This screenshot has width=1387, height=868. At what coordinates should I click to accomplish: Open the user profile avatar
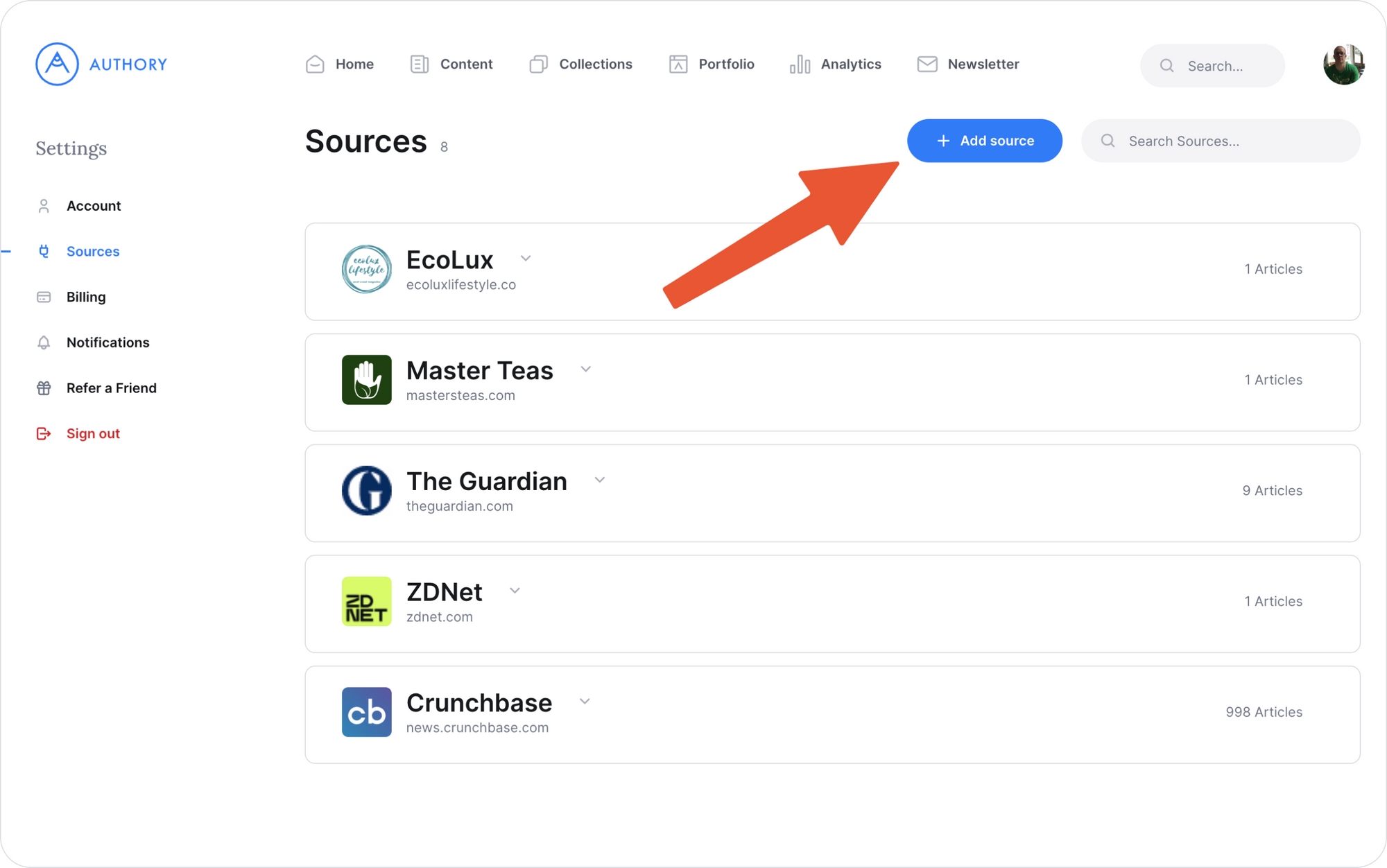pyautogui.click(x=1343, y=65)
